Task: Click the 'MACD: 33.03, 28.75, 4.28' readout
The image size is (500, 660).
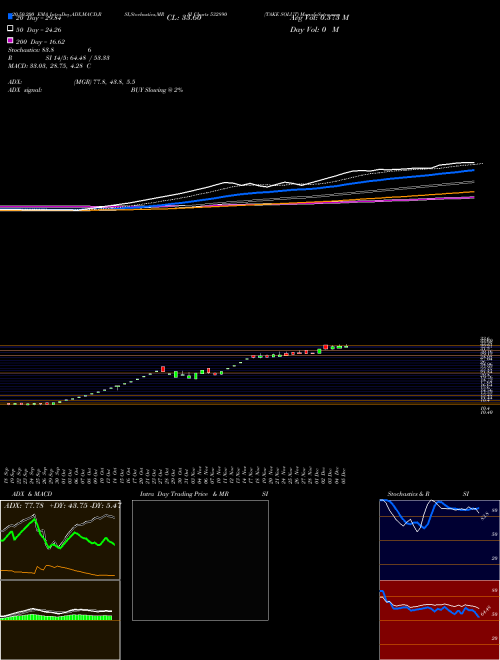Action: click(x=46, y=66)
